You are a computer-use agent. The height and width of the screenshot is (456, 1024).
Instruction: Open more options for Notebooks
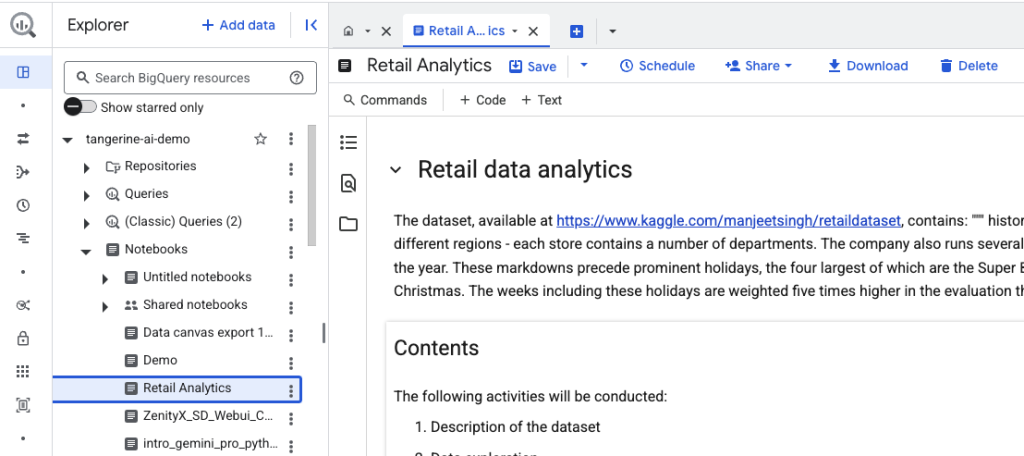[291, 252]
